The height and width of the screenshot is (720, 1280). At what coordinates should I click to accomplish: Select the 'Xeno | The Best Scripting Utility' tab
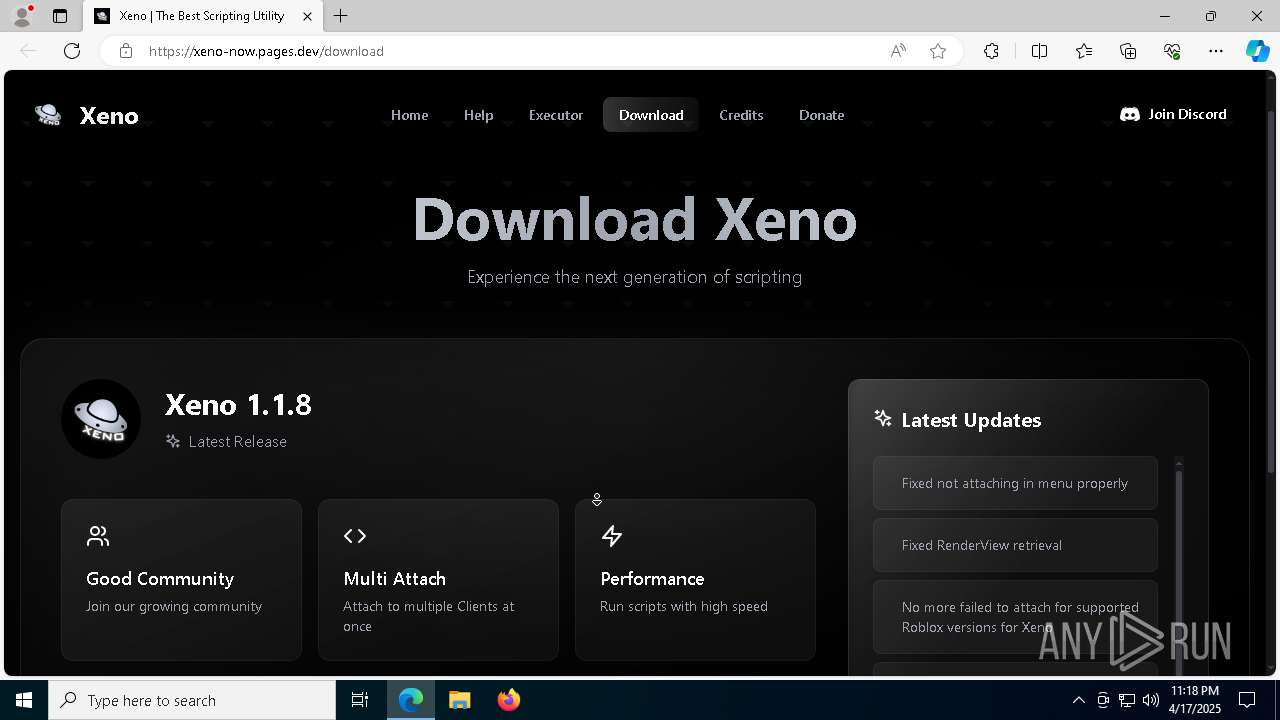(x=203, y=16)
